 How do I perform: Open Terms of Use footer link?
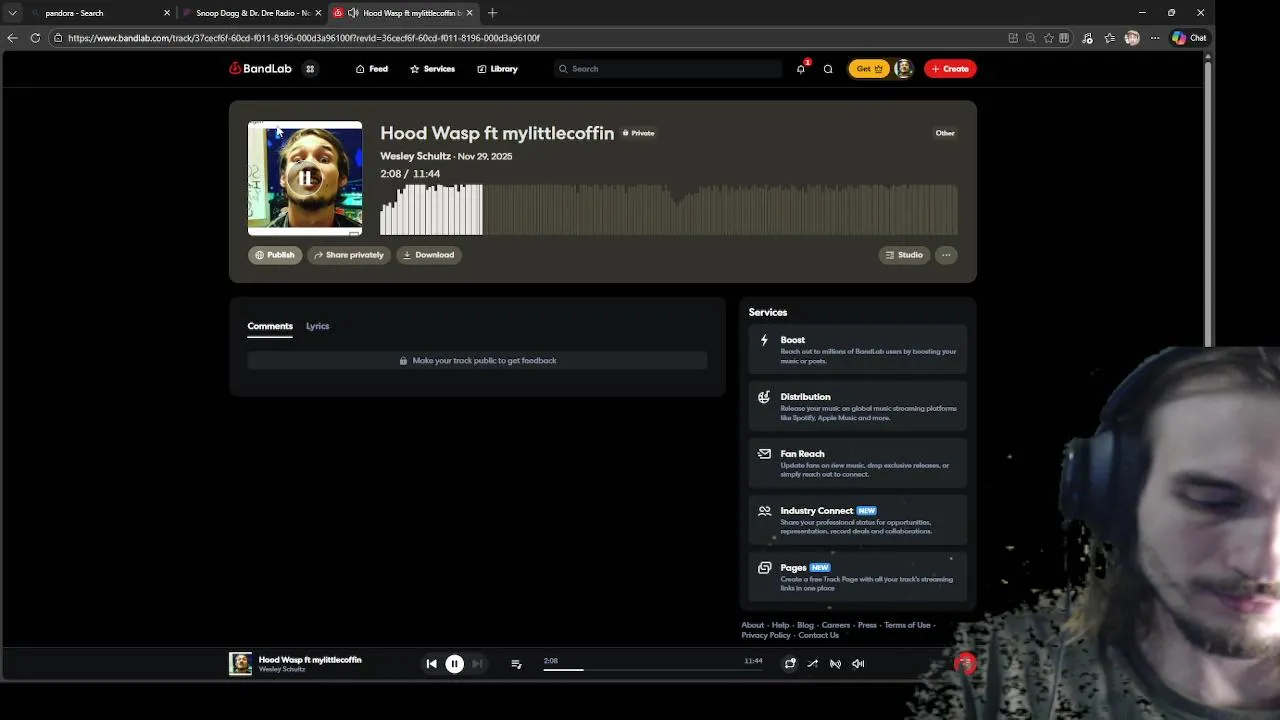coord(907,625)
